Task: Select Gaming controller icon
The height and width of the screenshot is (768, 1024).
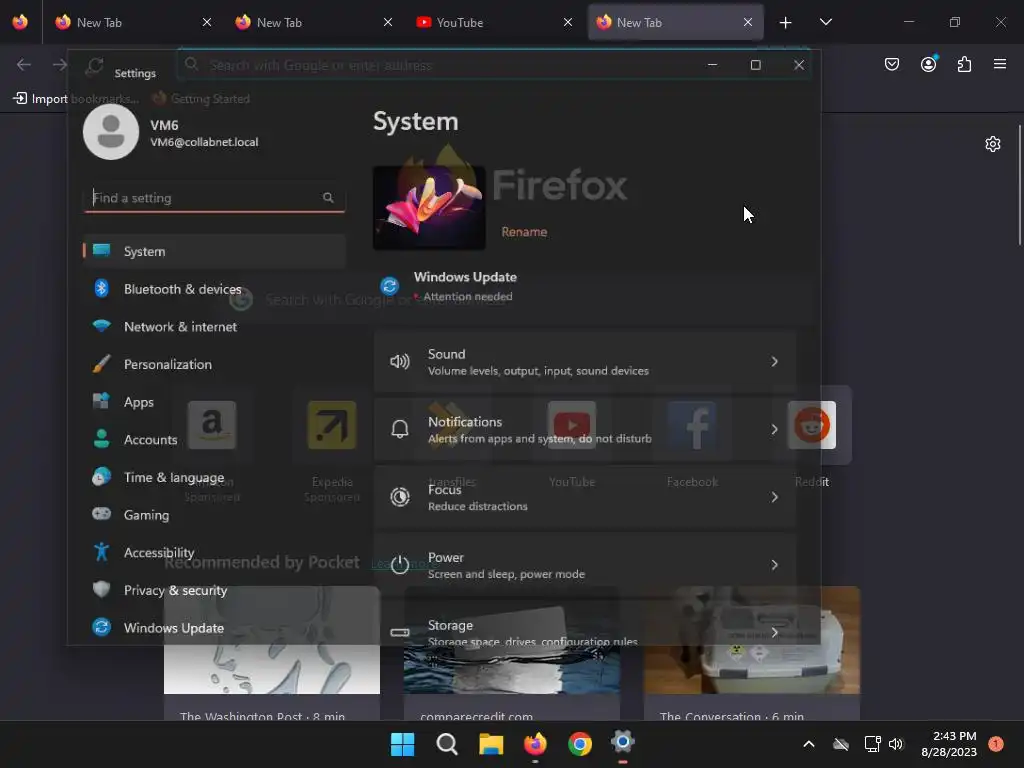Action: [101, 514]
